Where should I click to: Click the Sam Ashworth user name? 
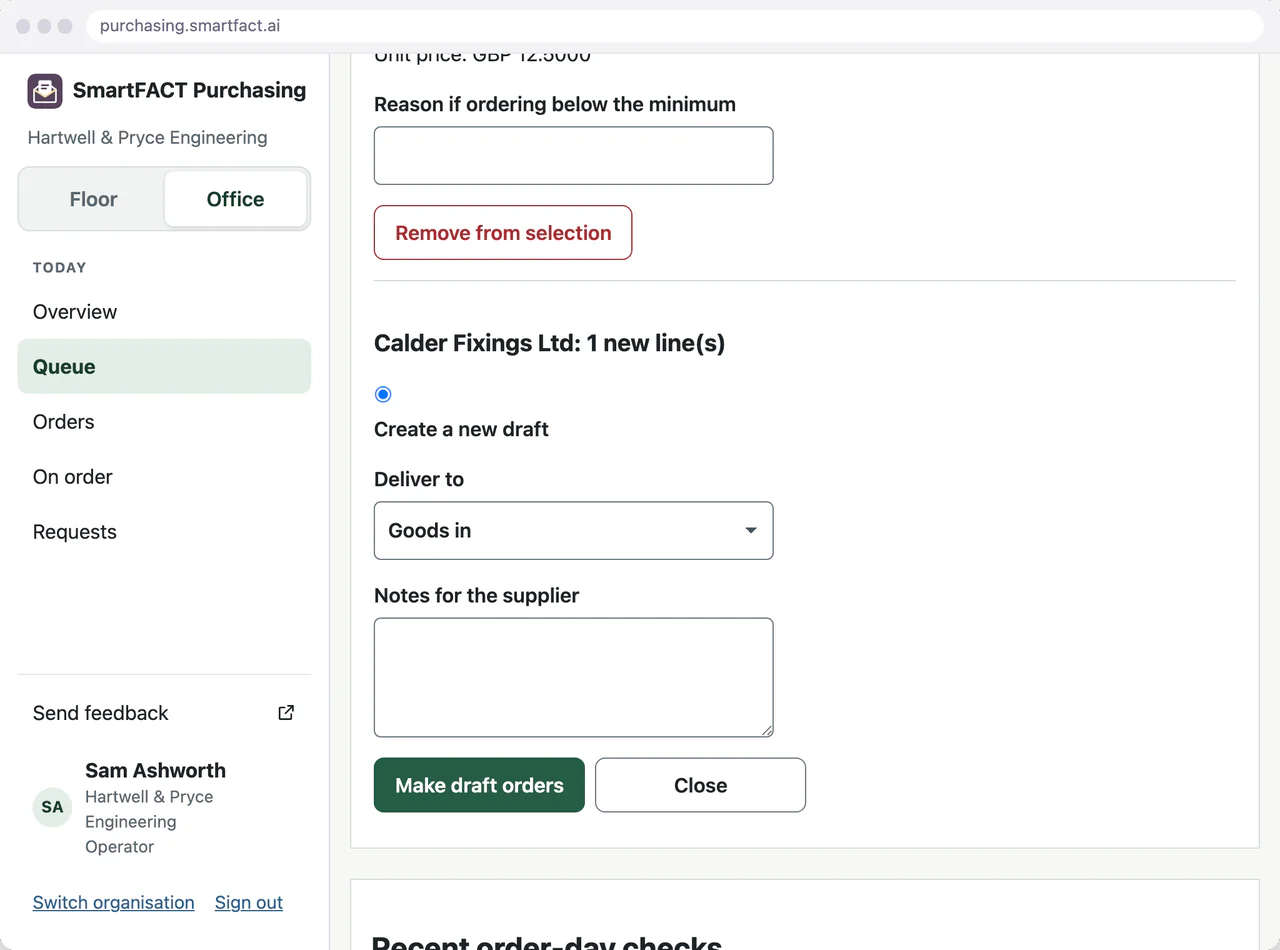[x=155, y=770]
